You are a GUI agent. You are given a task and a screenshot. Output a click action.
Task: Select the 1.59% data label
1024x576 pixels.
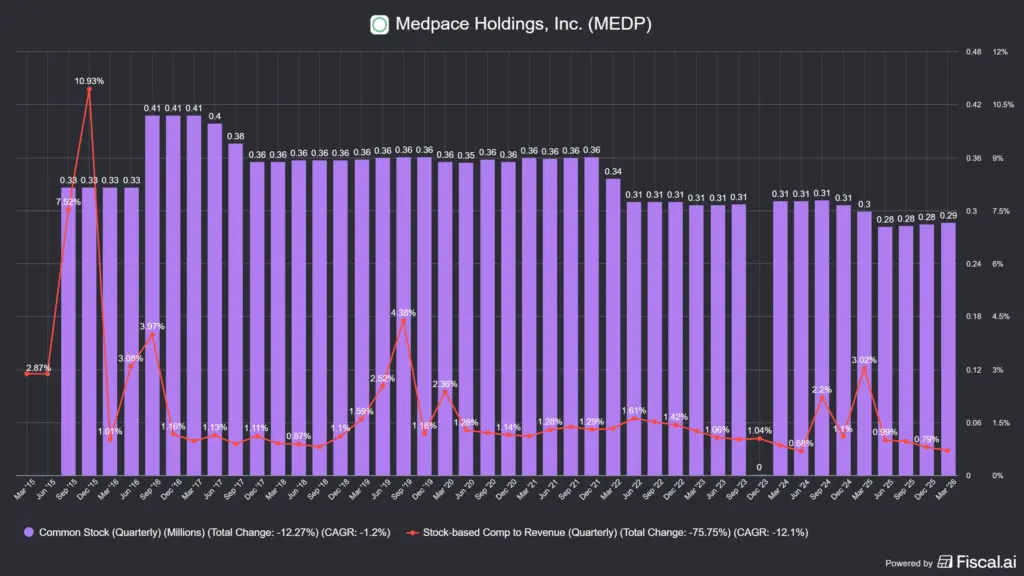coord(361,411)
